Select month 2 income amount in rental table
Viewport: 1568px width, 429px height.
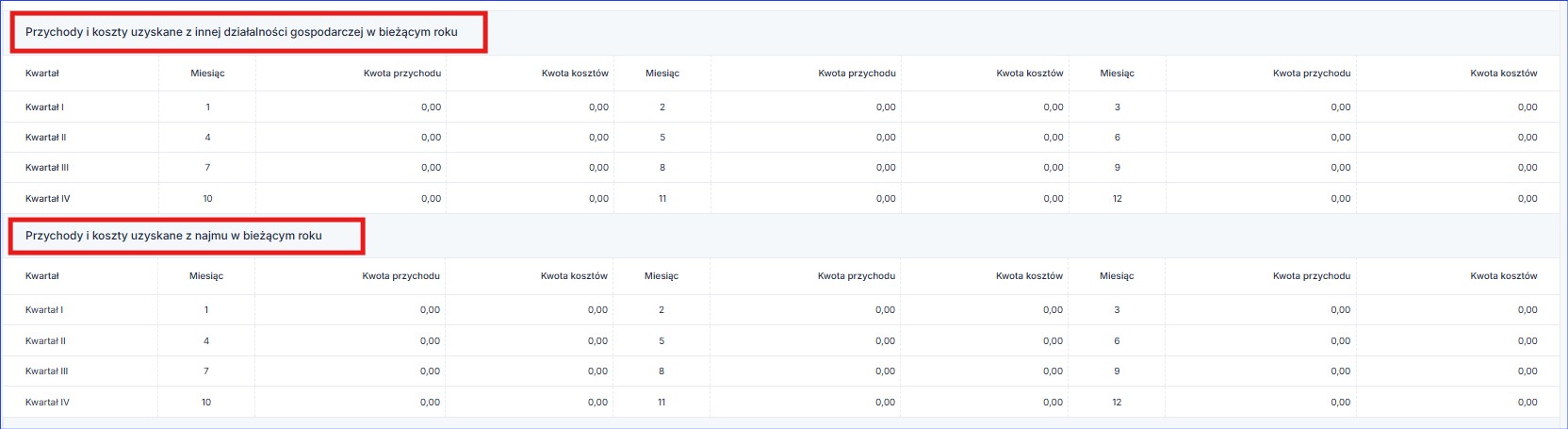884,310
